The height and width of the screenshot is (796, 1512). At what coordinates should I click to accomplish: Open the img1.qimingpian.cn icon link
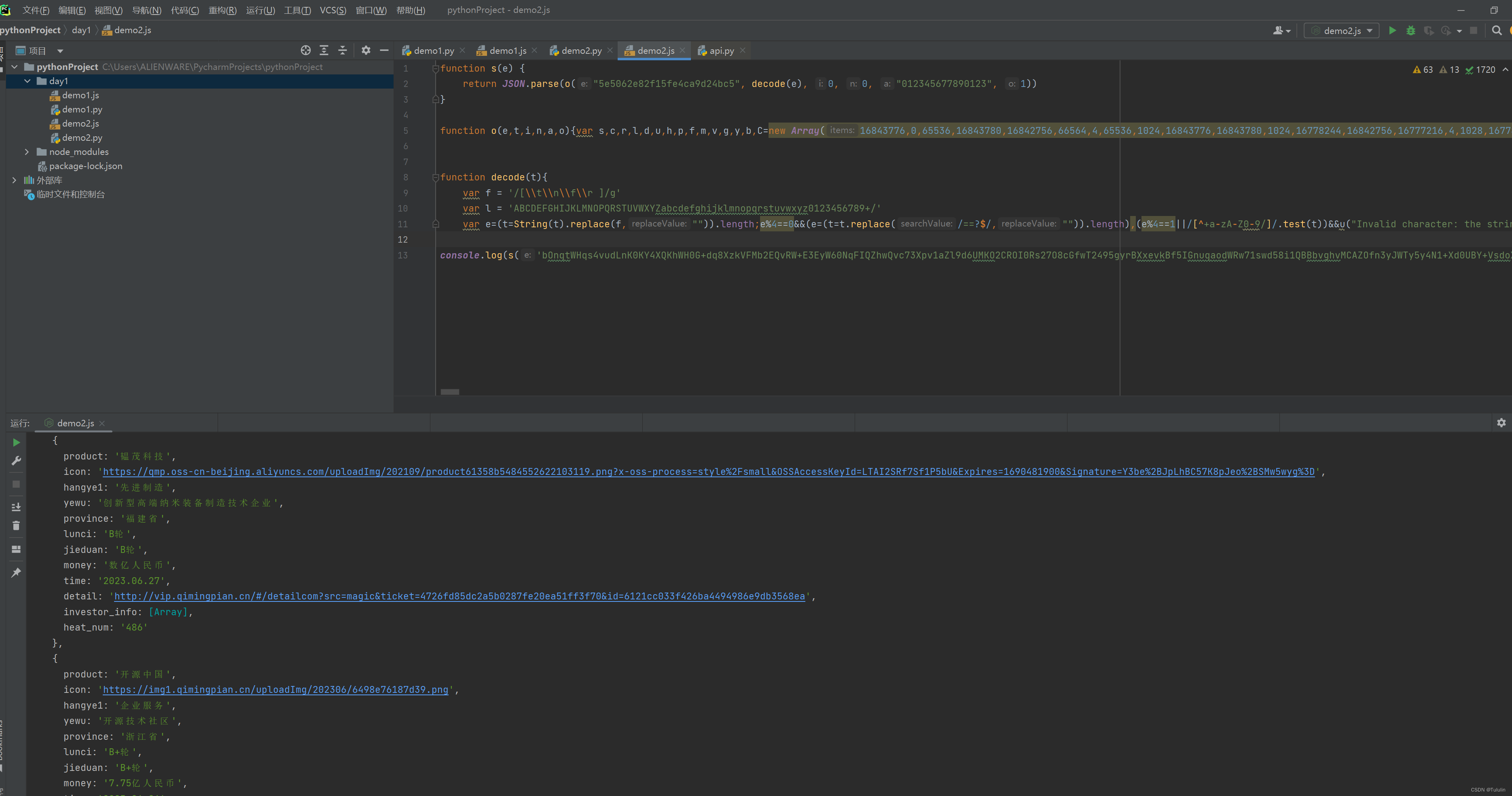click(x=275, y=690)
